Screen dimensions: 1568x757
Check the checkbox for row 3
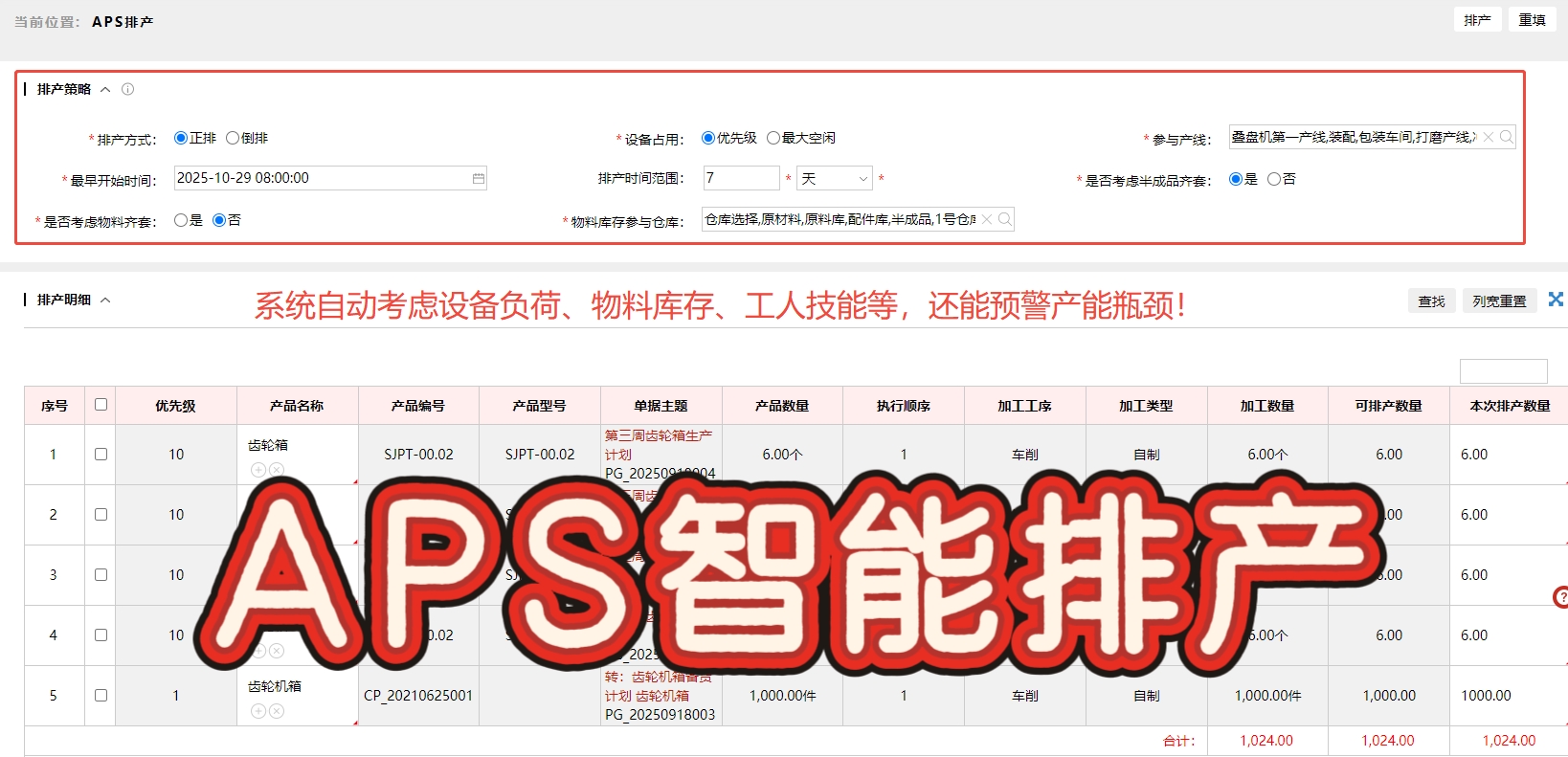point(101,575)
